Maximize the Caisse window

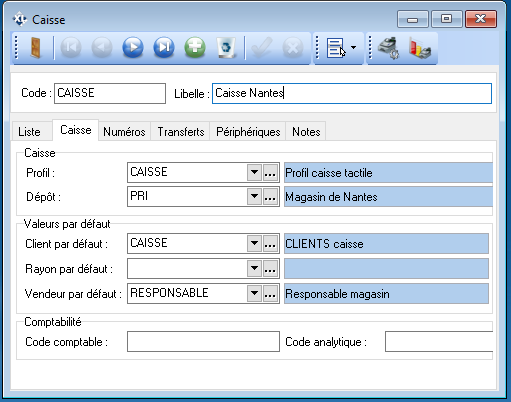447,19
